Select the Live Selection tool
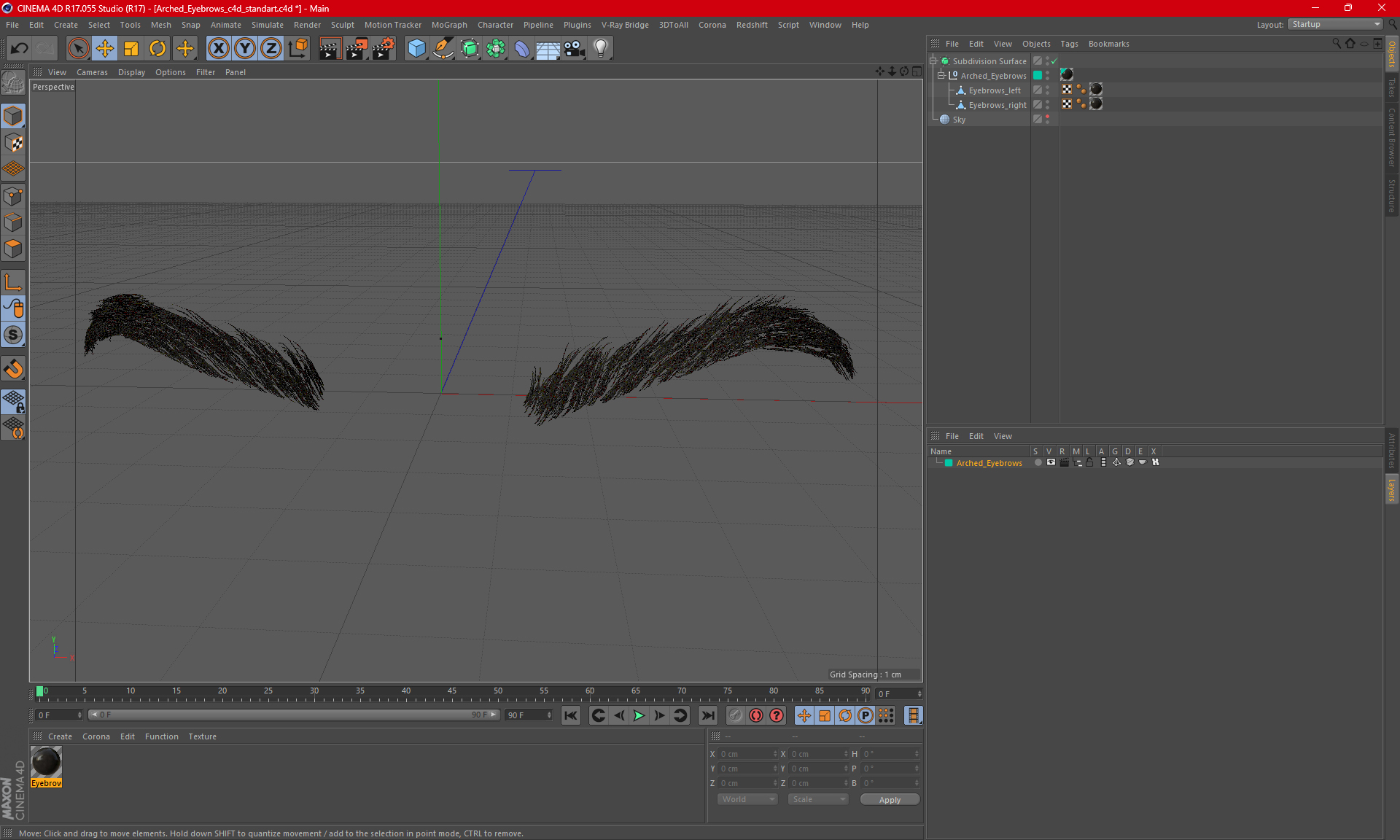 coord(78,49)
